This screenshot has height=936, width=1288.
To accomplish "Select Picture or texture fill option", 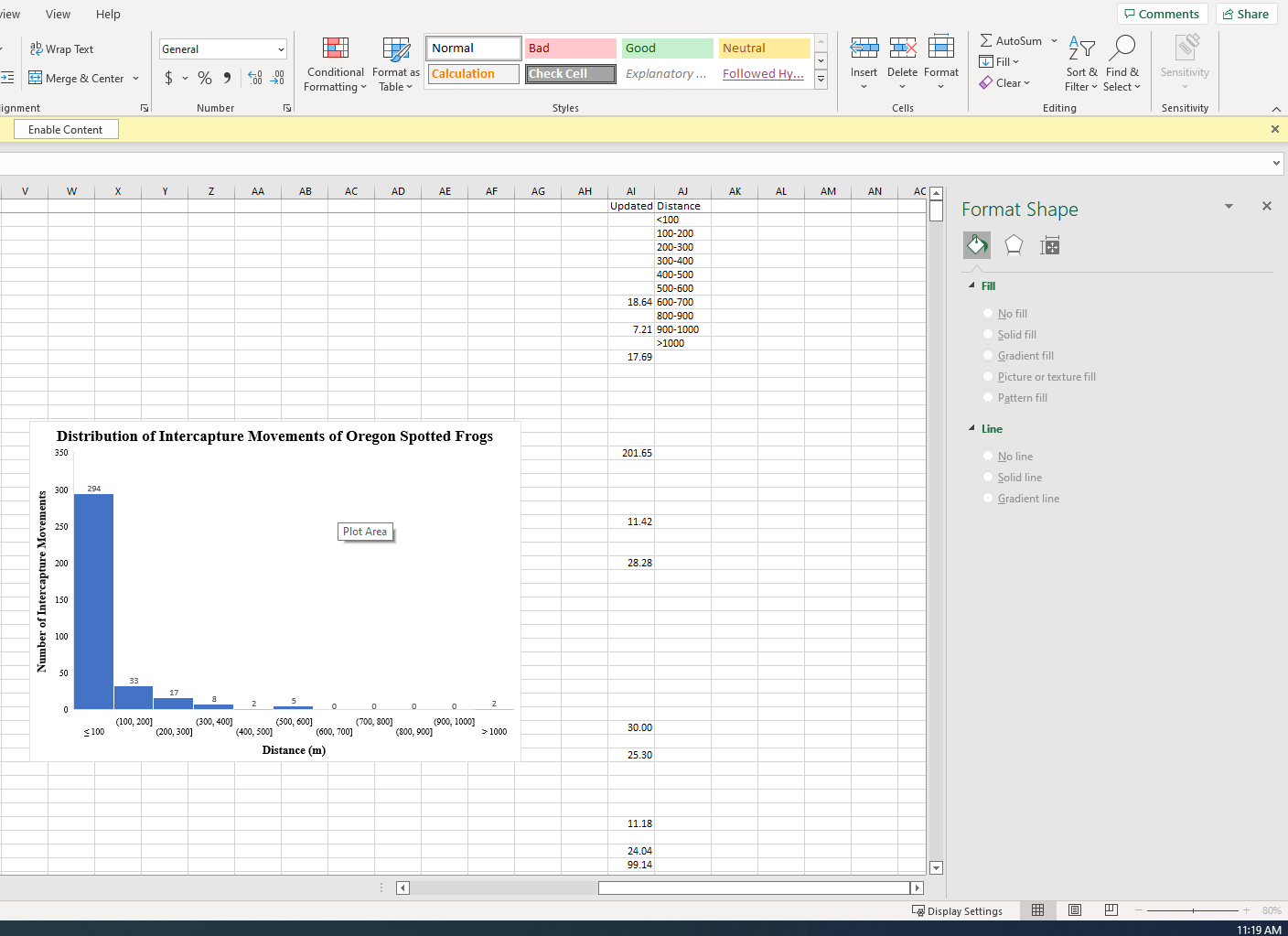I will tap(1039, 377).
